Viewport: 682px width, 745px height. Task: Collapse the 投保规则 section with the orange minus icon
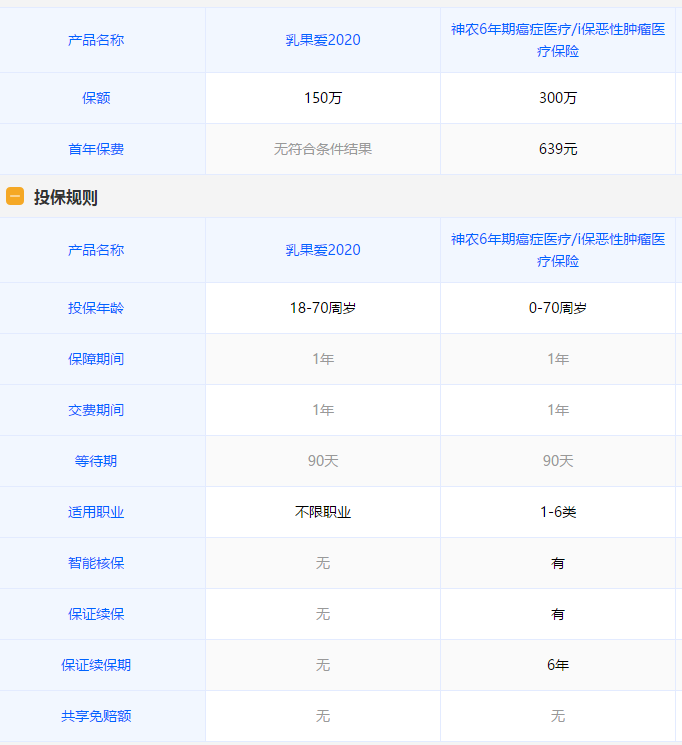[x=15, y=196]
